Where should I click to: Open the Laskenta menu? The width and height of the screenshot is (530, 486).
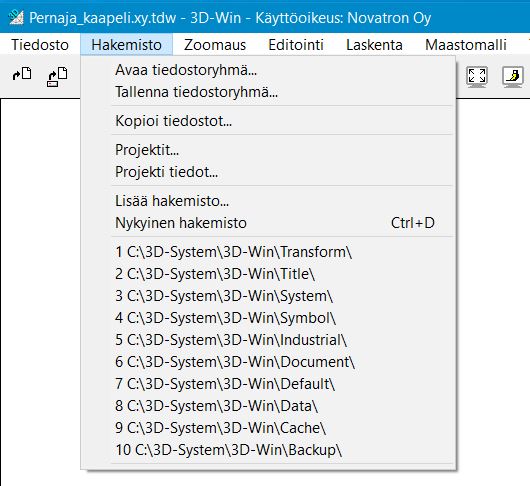click(374, 45)
